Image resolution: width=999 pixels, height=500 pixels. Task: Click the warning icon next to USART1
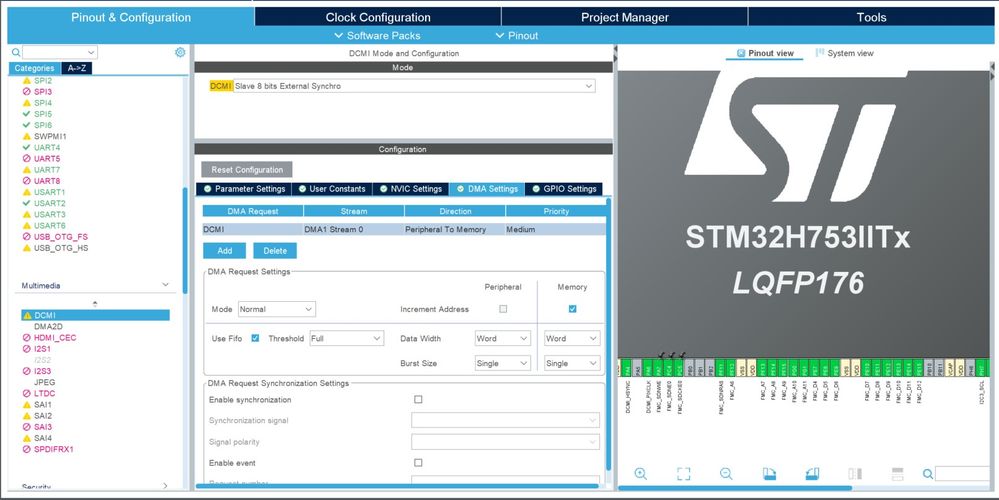pos(27,192)
